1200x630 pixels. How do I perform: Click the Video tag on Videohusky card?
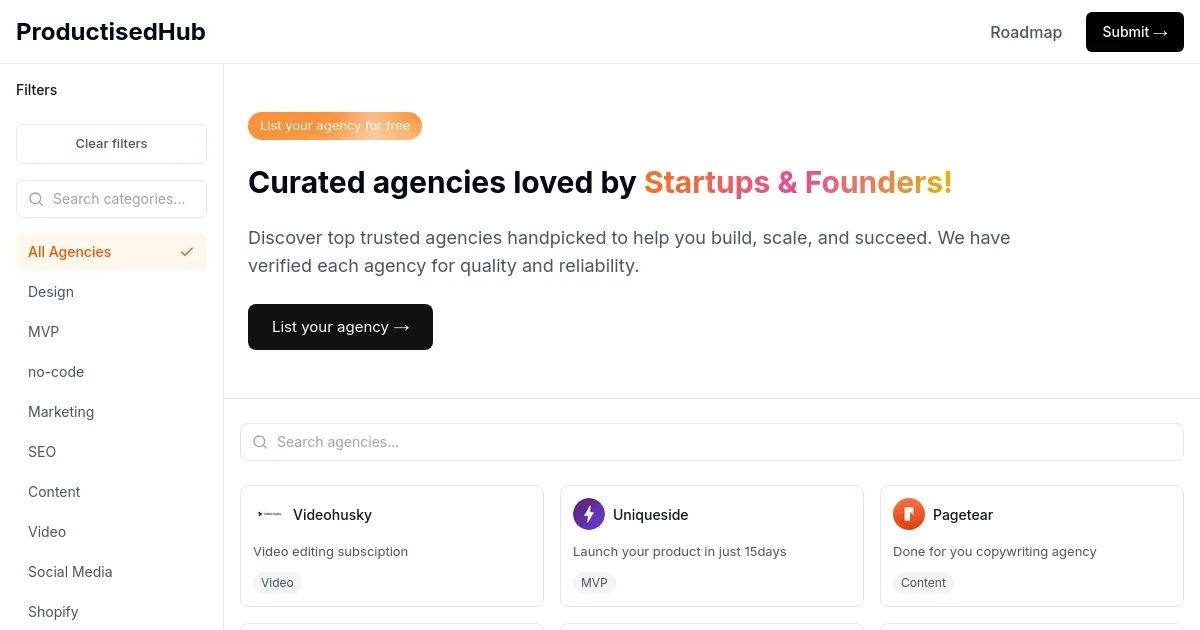277,582
